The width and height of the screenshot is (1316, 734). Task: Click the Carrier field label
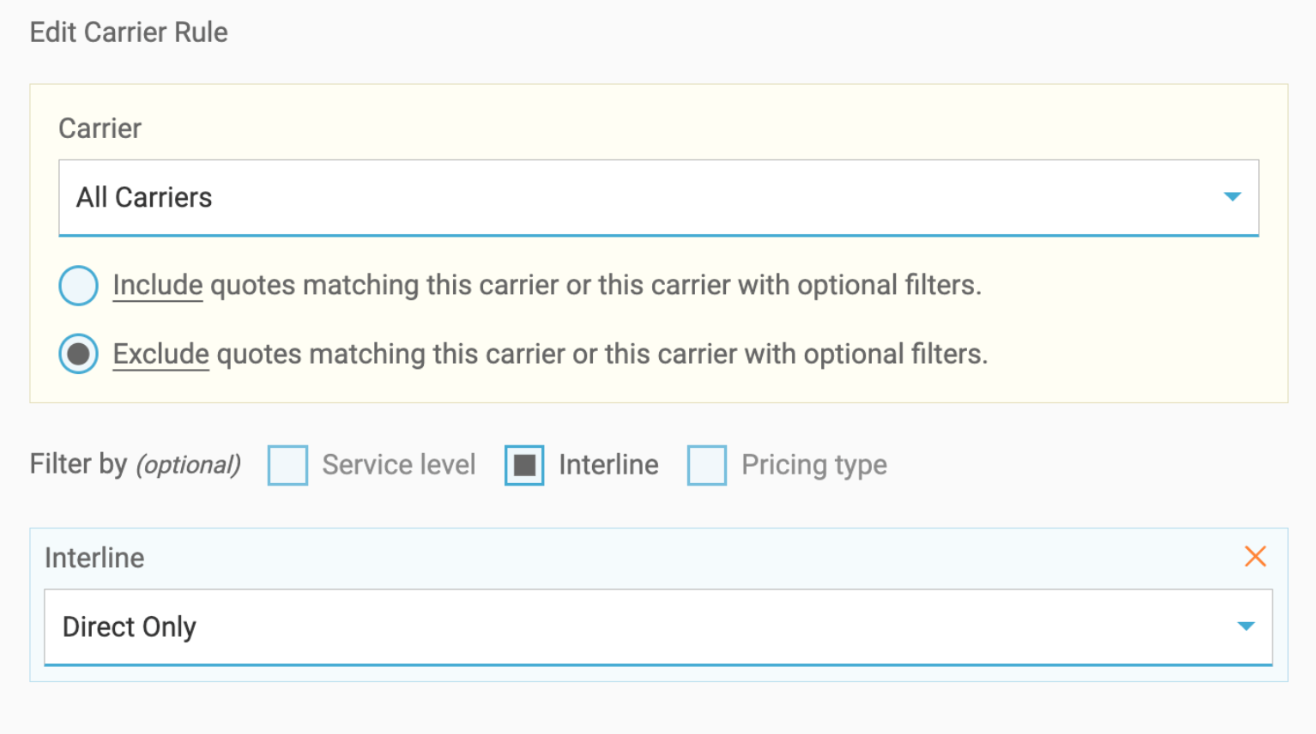[100, 128]
